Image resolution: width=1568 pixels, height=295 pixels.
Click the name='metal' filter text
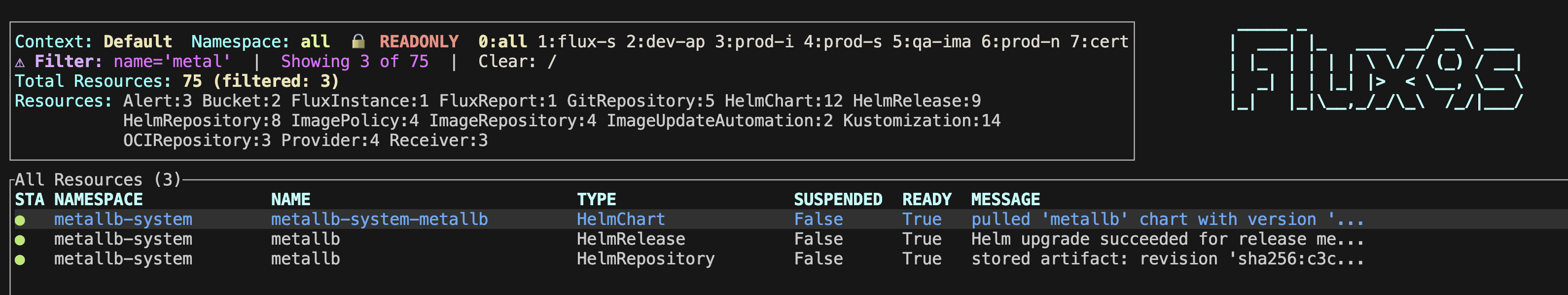click(172, 62)
